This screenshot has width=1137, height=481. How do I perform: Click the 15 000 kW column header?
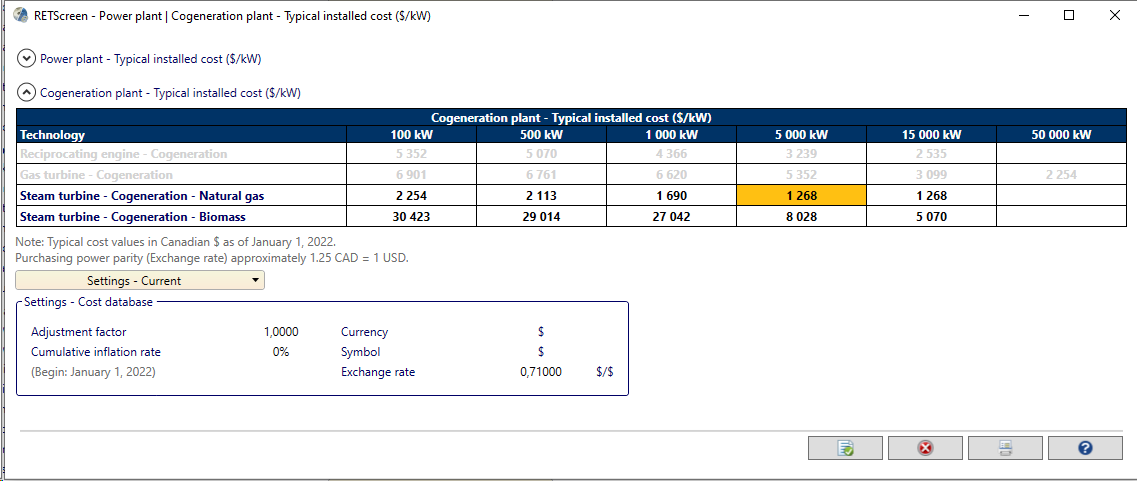click(x=931, y=134)
